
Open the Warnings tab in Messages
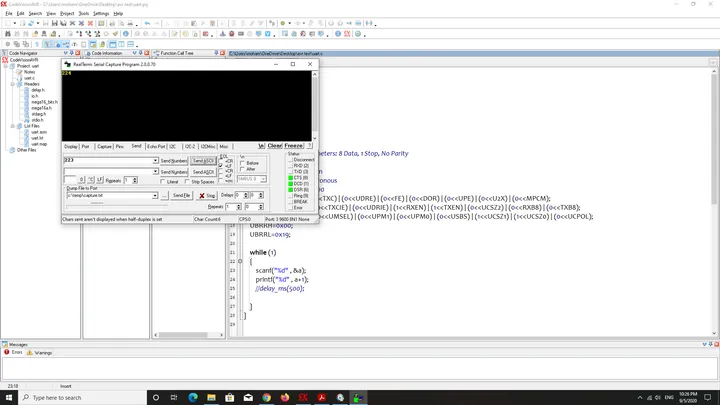(39, 353)
